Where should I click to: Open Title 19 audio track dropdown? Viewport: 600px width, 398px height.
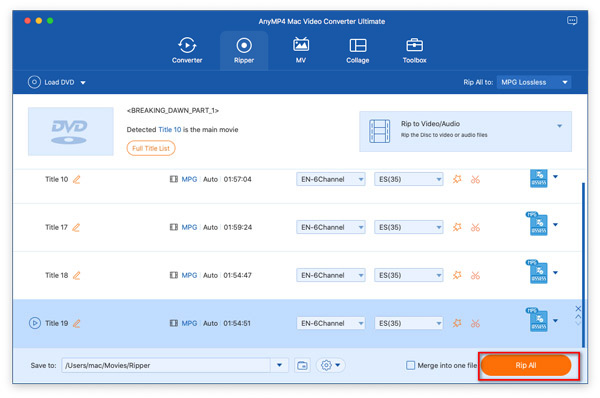[x=331, y=323]
